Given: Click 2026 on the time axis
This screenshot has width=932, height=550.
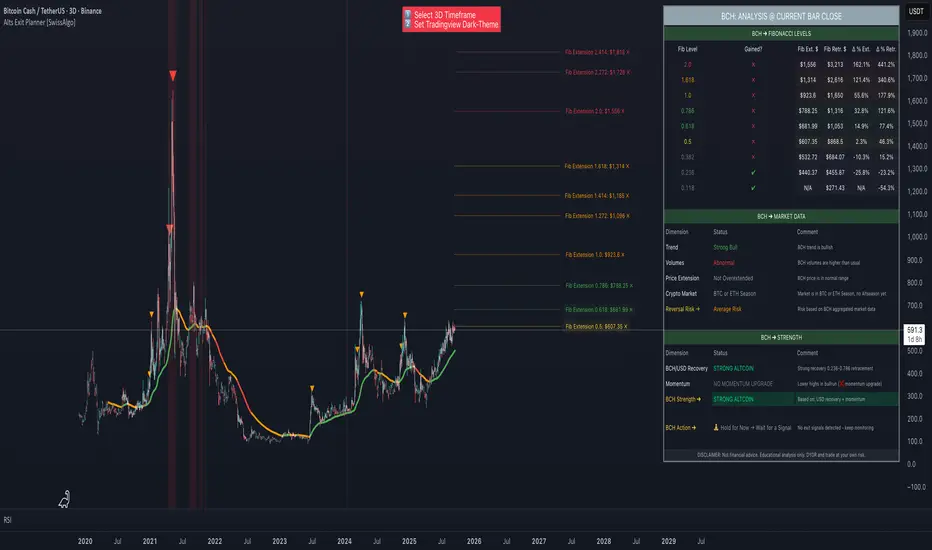Looking at the screenshot, I should (474, 541).
